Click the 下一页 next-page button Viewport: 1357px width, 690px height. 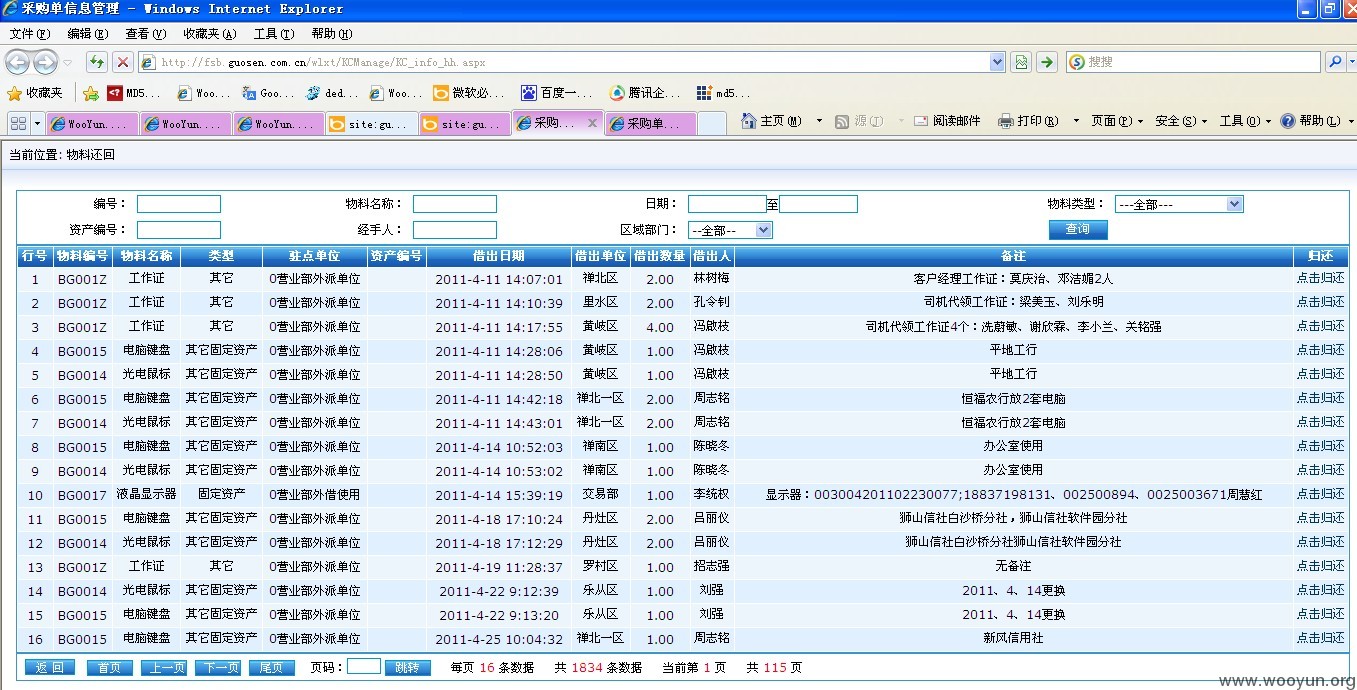click(x=217, y=668)
